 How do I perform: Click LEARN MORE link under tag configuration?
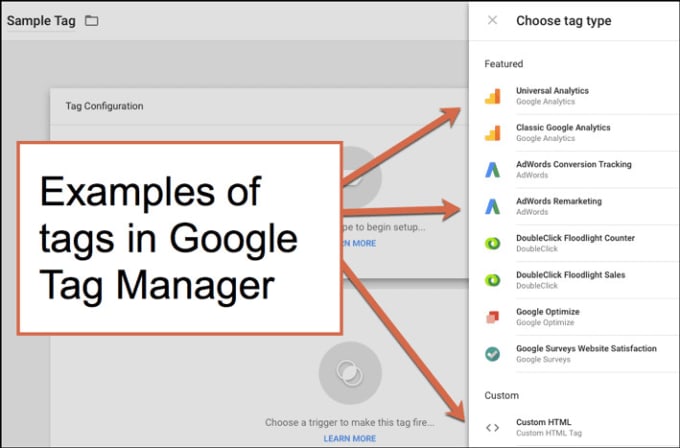[x=360, y=243]
